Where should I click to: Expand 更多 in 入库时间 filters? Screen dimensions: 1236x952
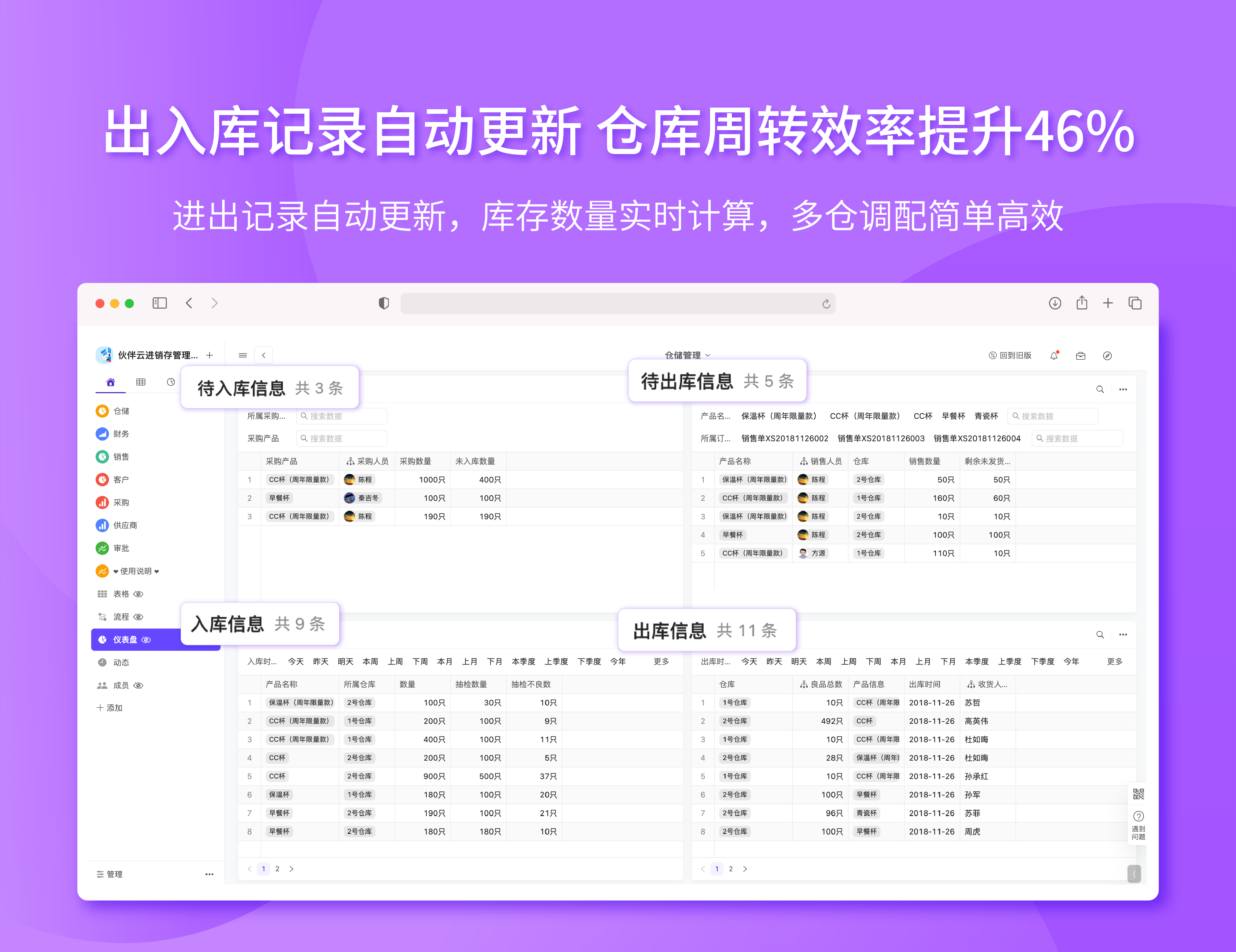click(661, 662)
